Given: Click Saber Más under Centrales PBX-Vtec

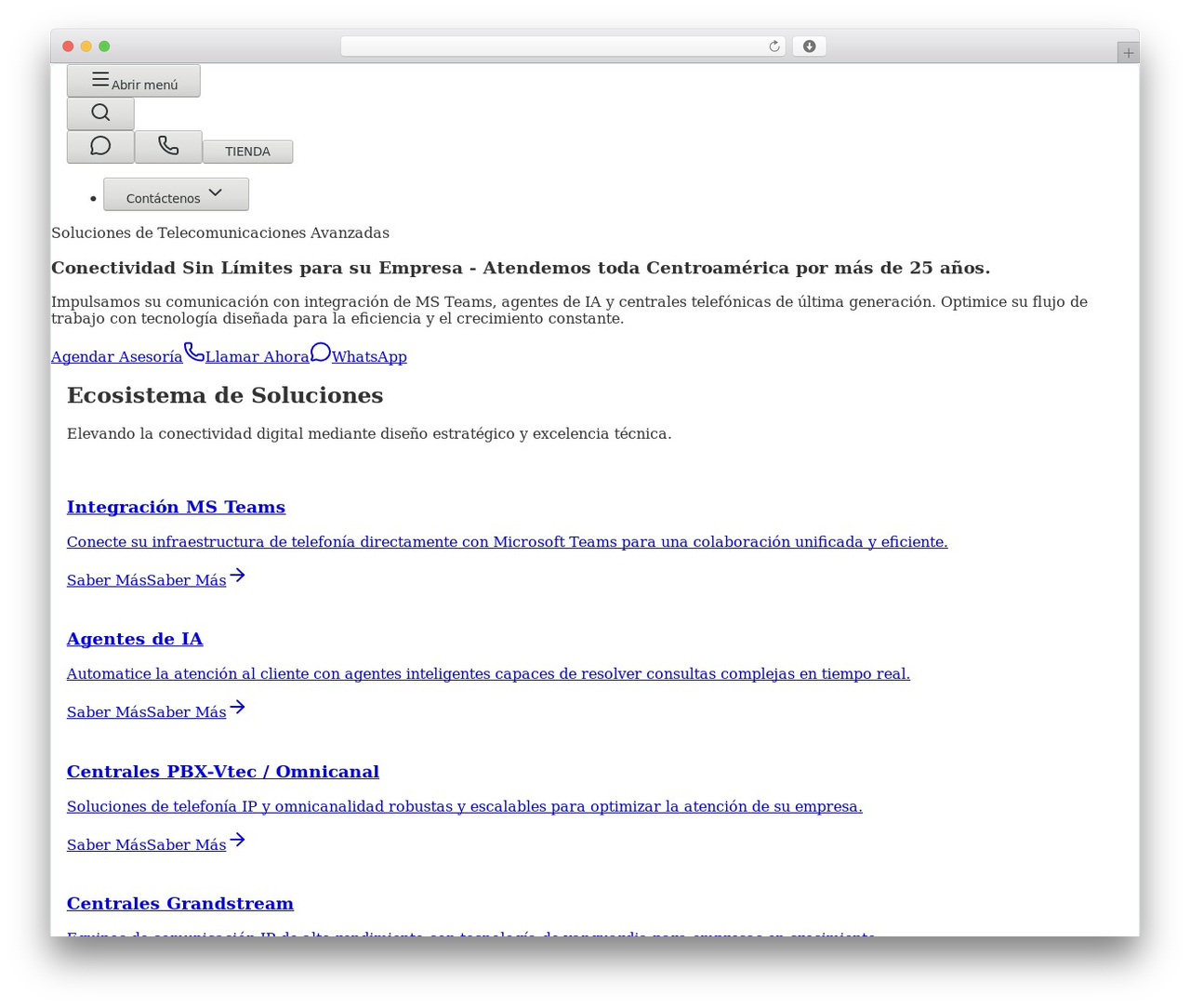Looking at the screenshot, I should (x=147, y=845).
